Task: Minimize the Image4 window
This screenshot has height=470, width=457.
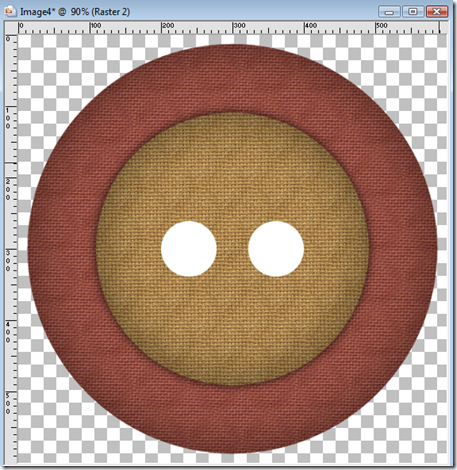Action: point(389,12)
